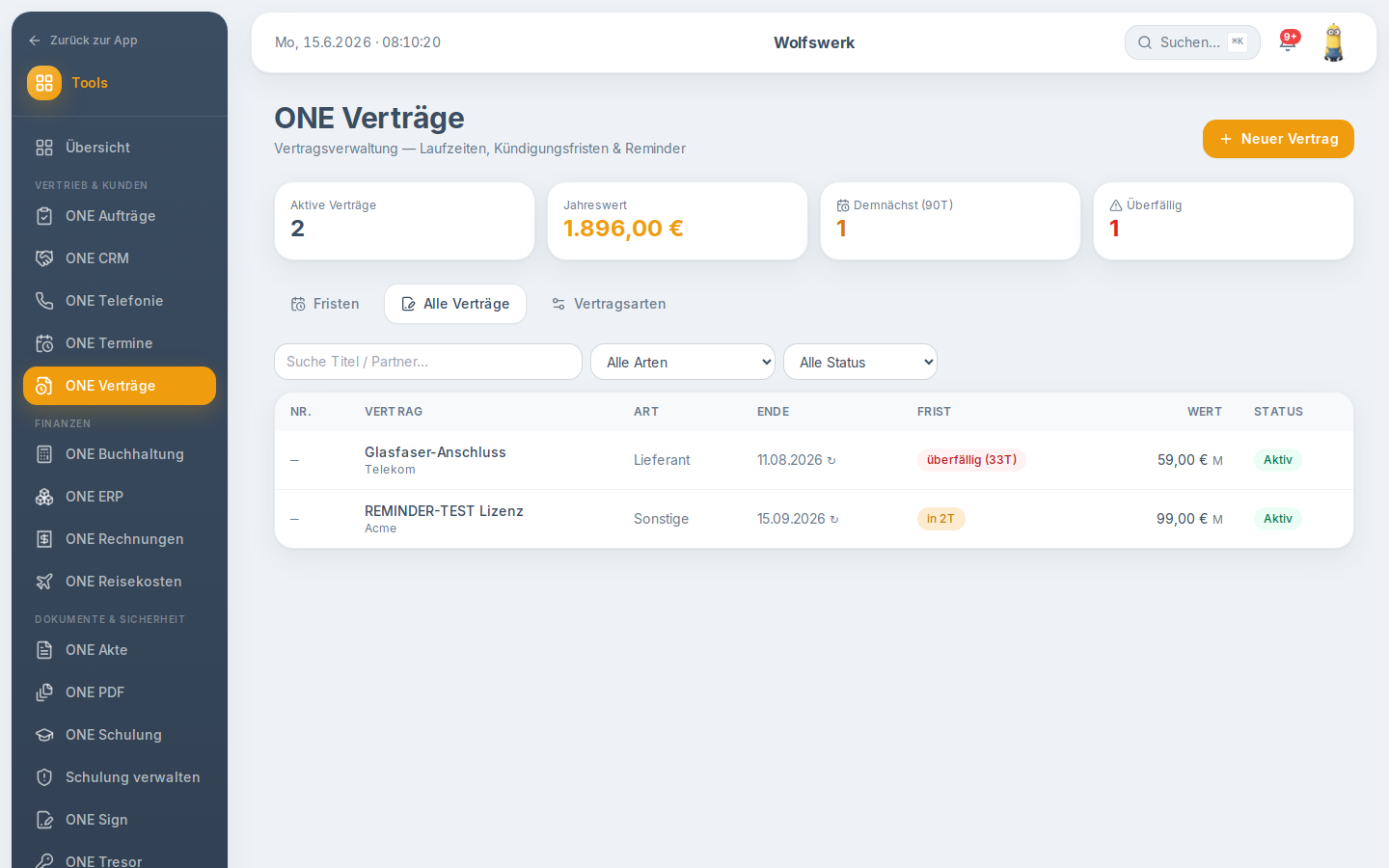
Task: Click the Schulung verwalten shield icon
Action: [44, 777]
